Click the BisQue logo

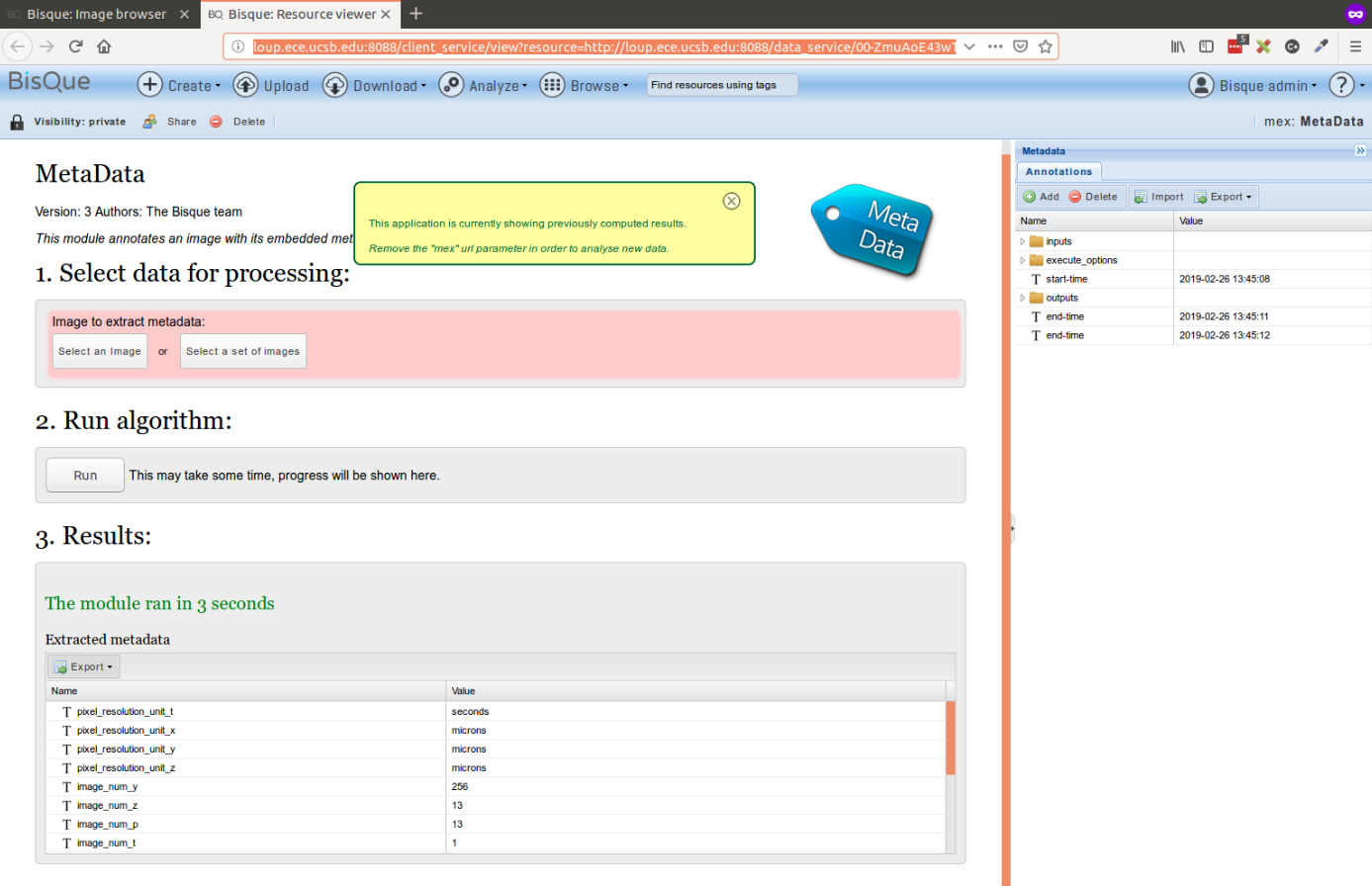49,82
